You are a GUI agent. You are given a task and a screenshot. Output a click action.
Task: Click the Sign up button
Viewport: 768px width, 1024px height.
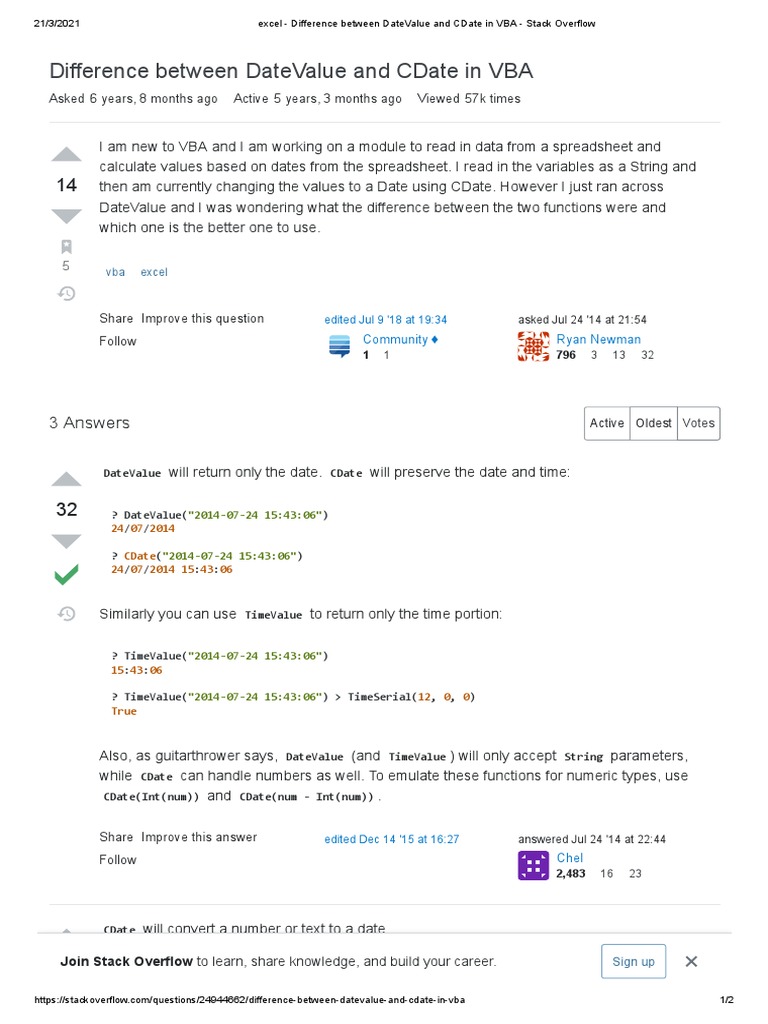click(x=633, y=961)
